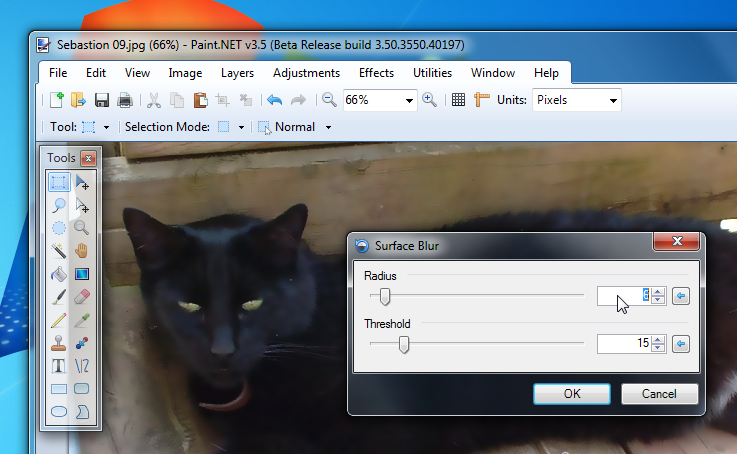
Task: Select the Pencil tool
Action: click(x=59, y=320)
